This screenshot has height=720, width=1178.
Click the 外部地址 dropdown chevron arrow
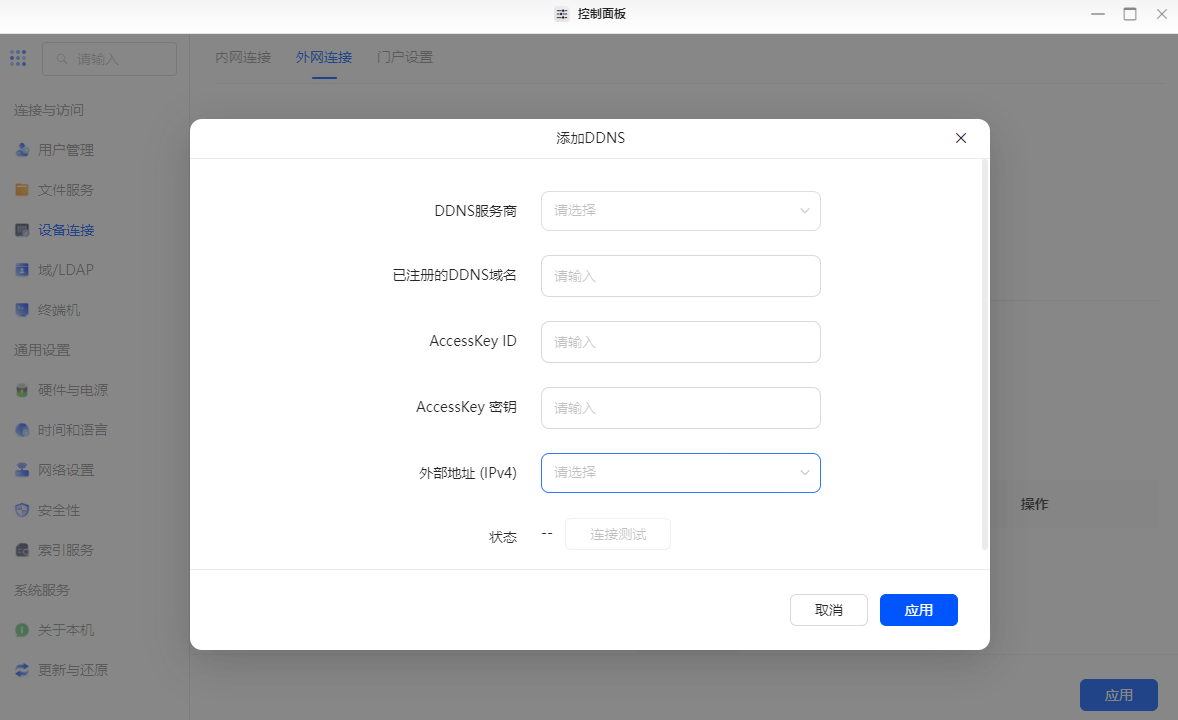(x=805, y=473)
